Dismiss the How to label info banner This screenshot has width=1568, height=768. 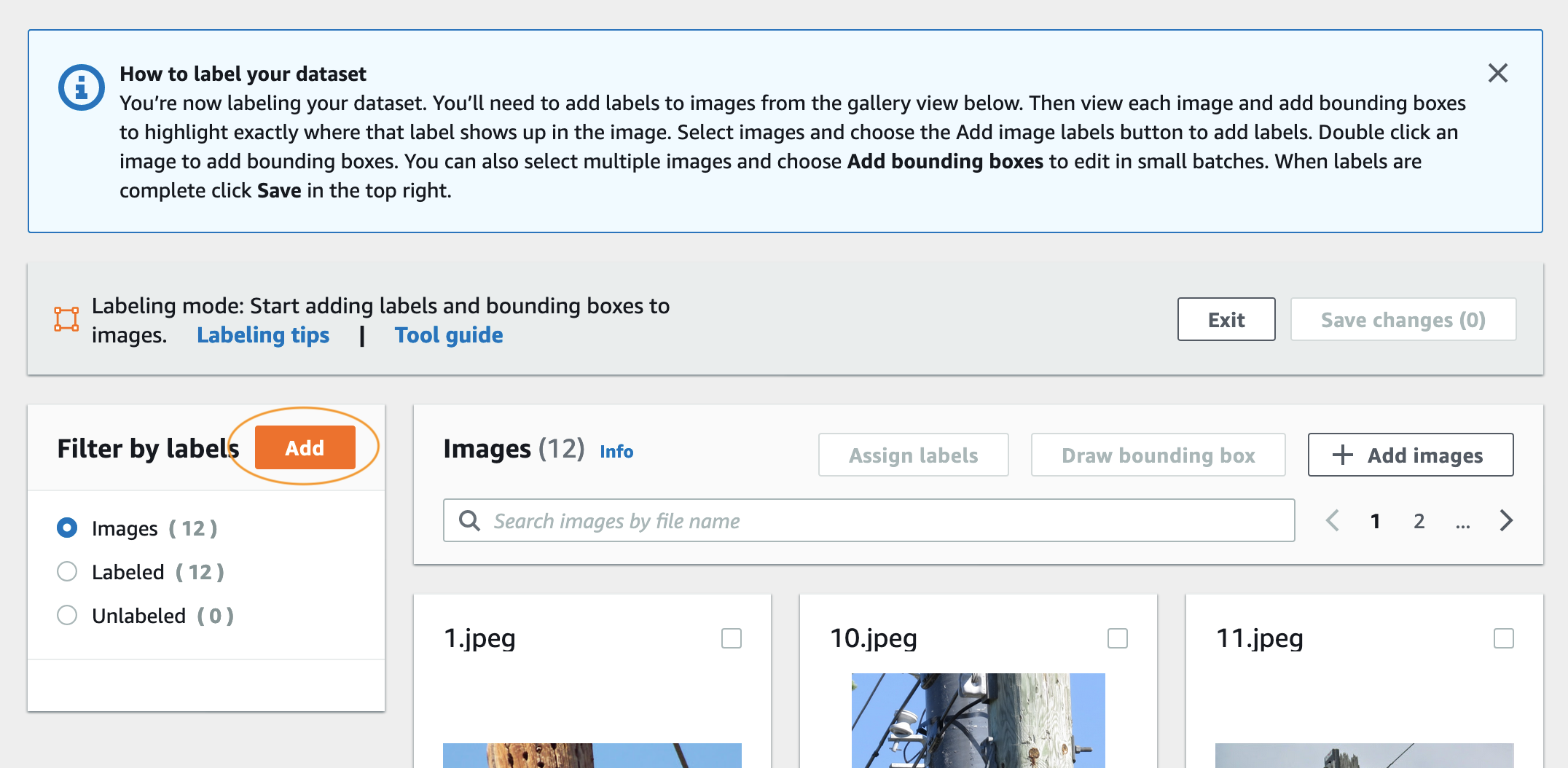[x=1498, y=73]
